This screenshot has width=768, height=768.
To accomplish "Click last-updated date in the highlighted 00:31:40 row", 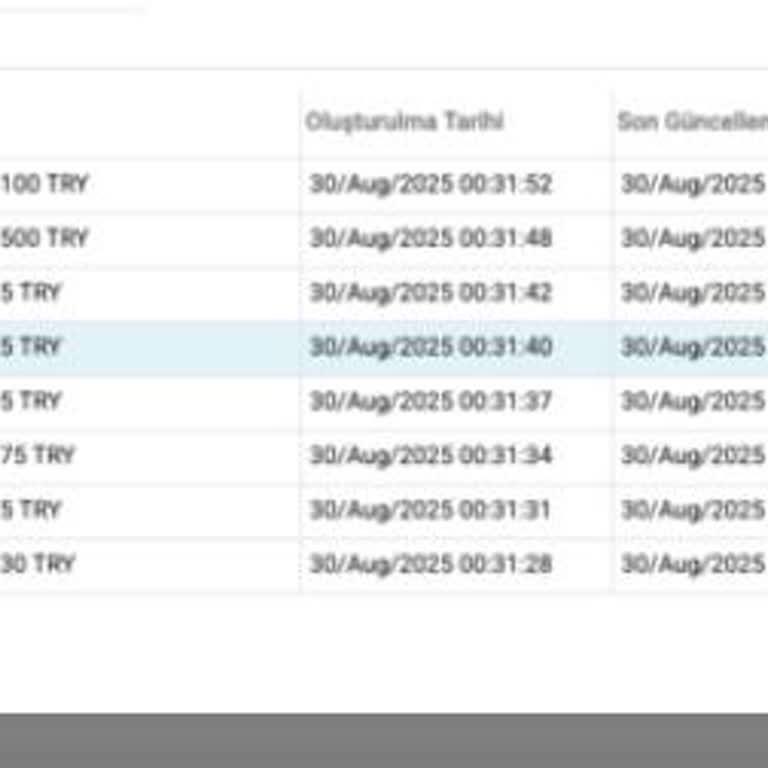I will point(694,348).
